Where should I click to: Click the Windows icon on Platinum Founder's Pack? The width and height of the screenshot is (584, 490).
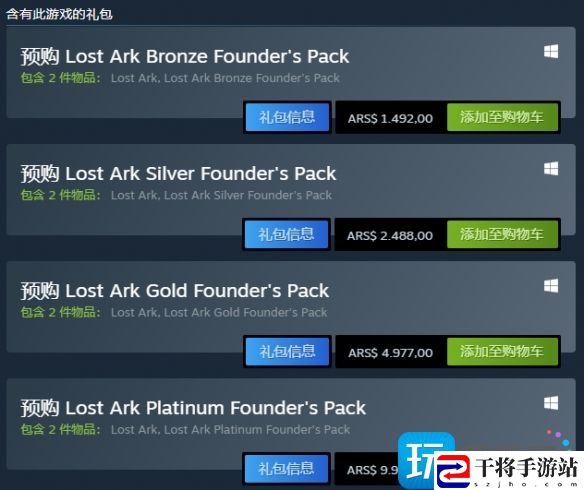click(551, 403)
